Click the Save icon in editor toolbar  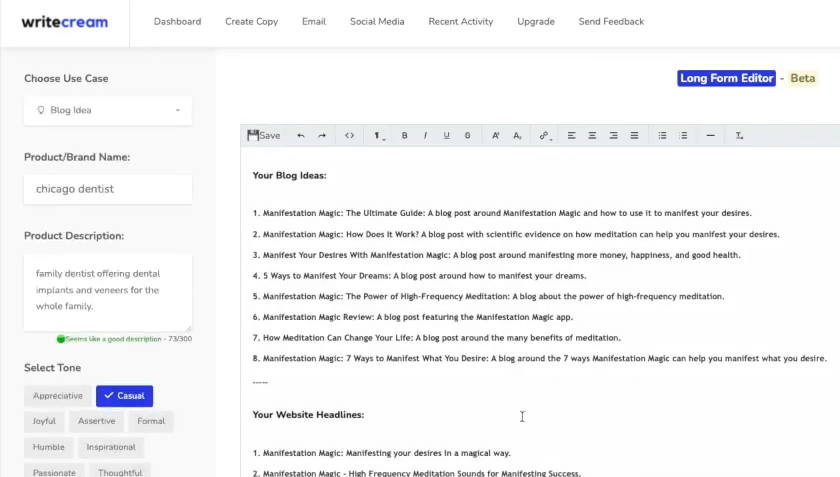click(x=264, y=136)
